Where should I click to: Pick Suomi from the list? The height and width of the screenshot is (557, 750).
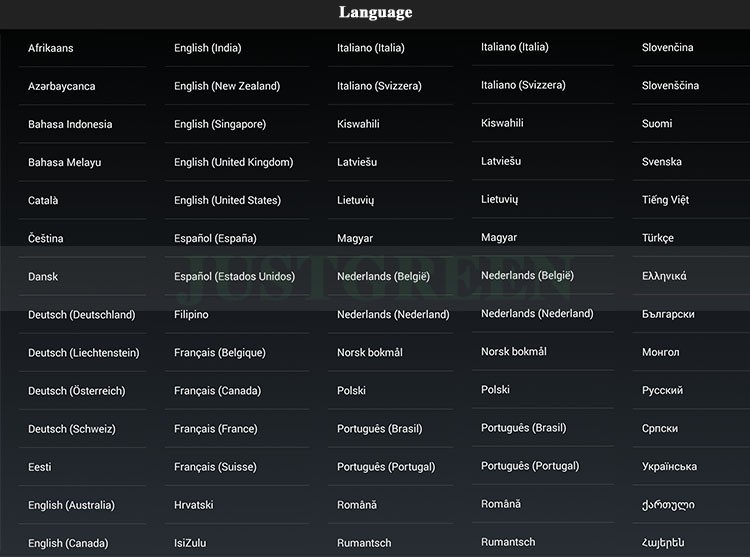657,123
